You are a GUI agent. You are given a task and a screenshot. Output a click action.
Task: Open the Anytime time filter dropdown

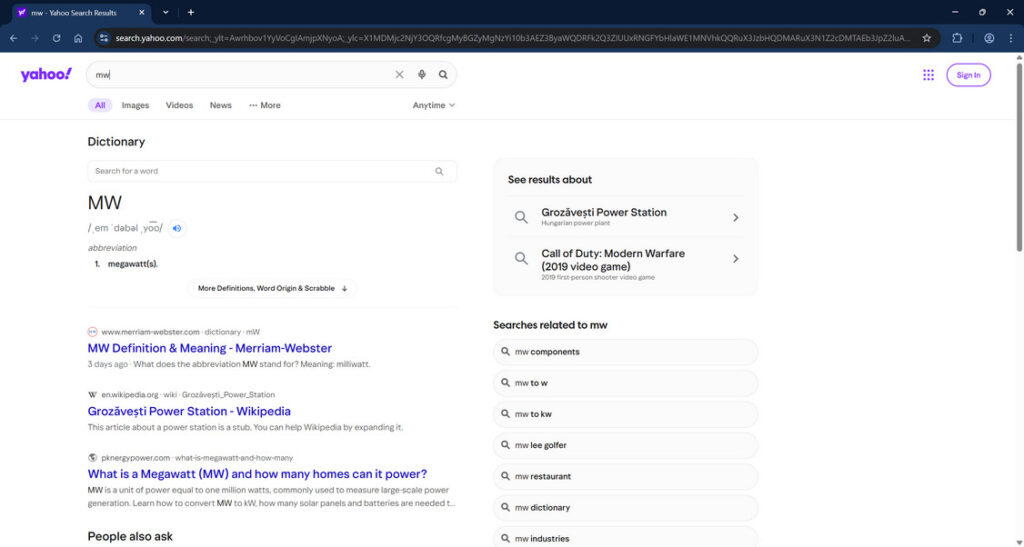pyautogui.click(x=434, y=105)
